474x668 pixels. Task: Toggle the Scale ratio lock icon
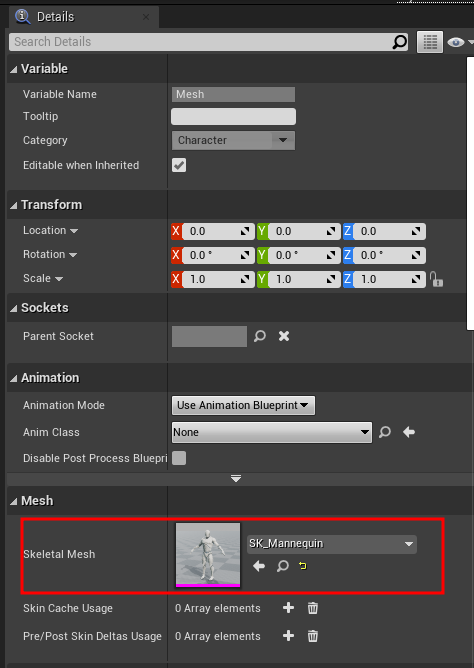[436, 279]
